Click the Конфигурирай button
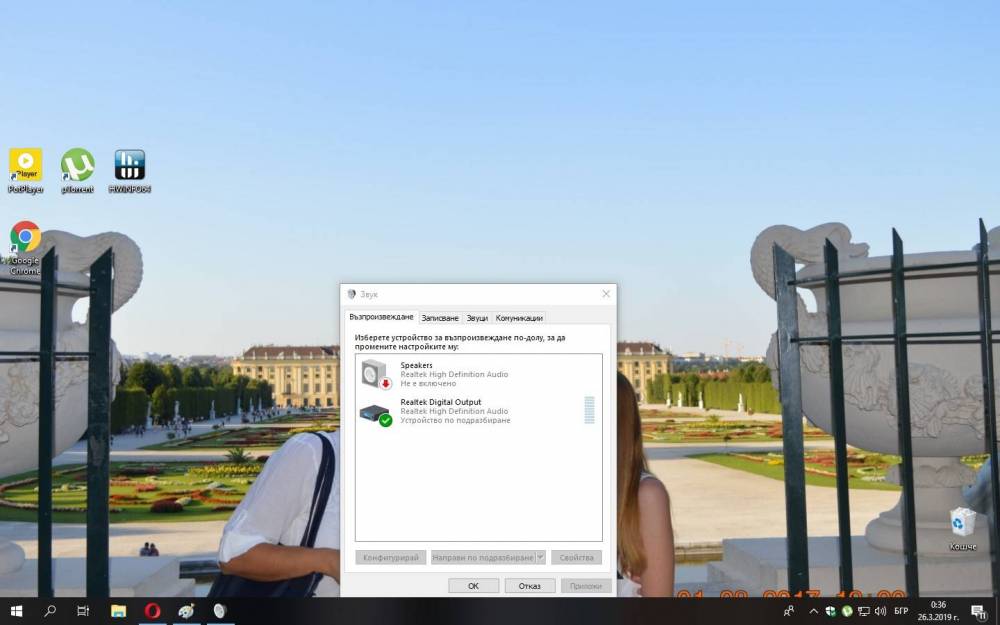The width and height of the screenshot is (1000, 625). (x=390, y=557)
